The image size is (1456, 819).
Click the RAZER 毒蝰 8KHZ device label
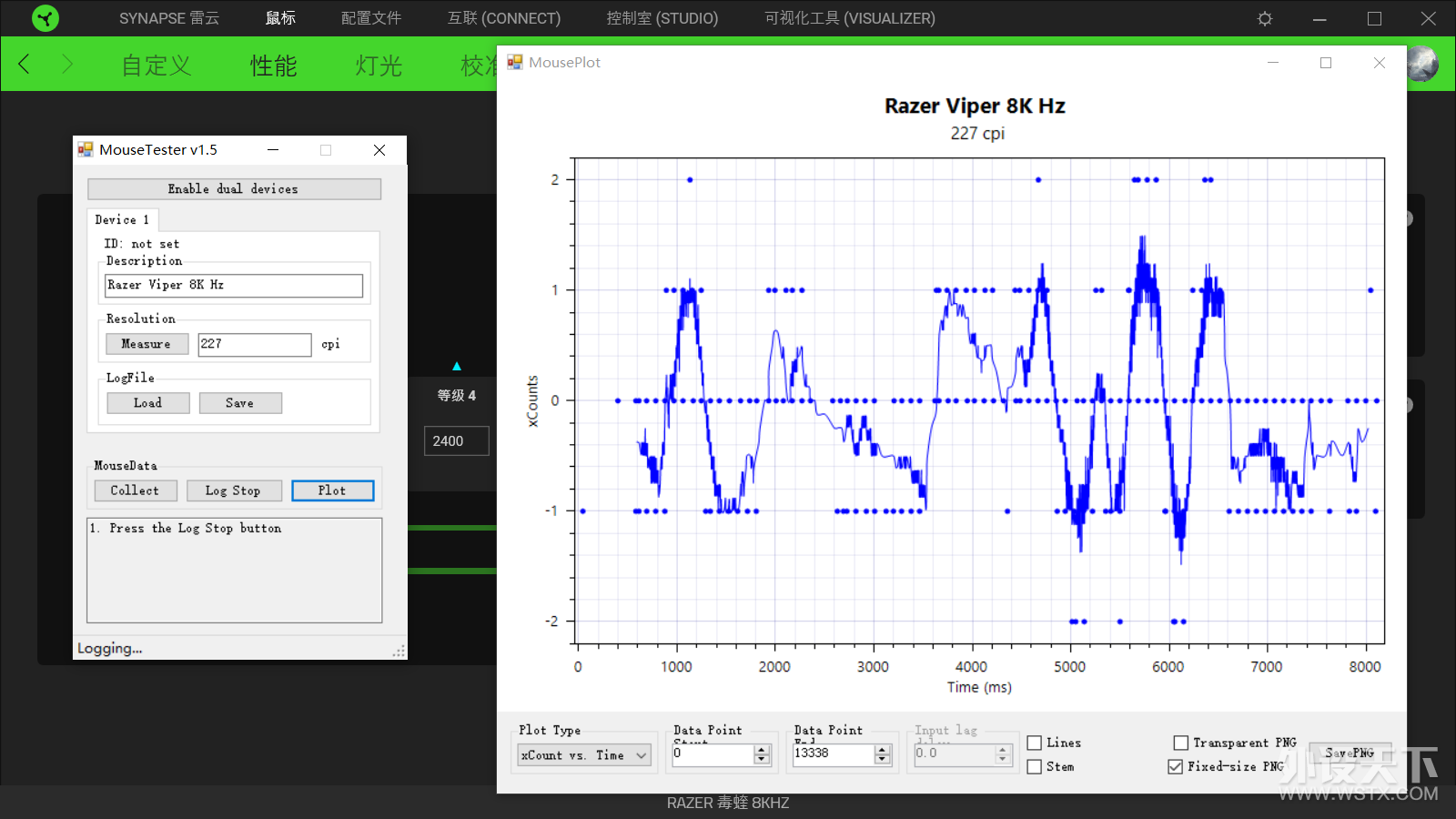[728, 803]
